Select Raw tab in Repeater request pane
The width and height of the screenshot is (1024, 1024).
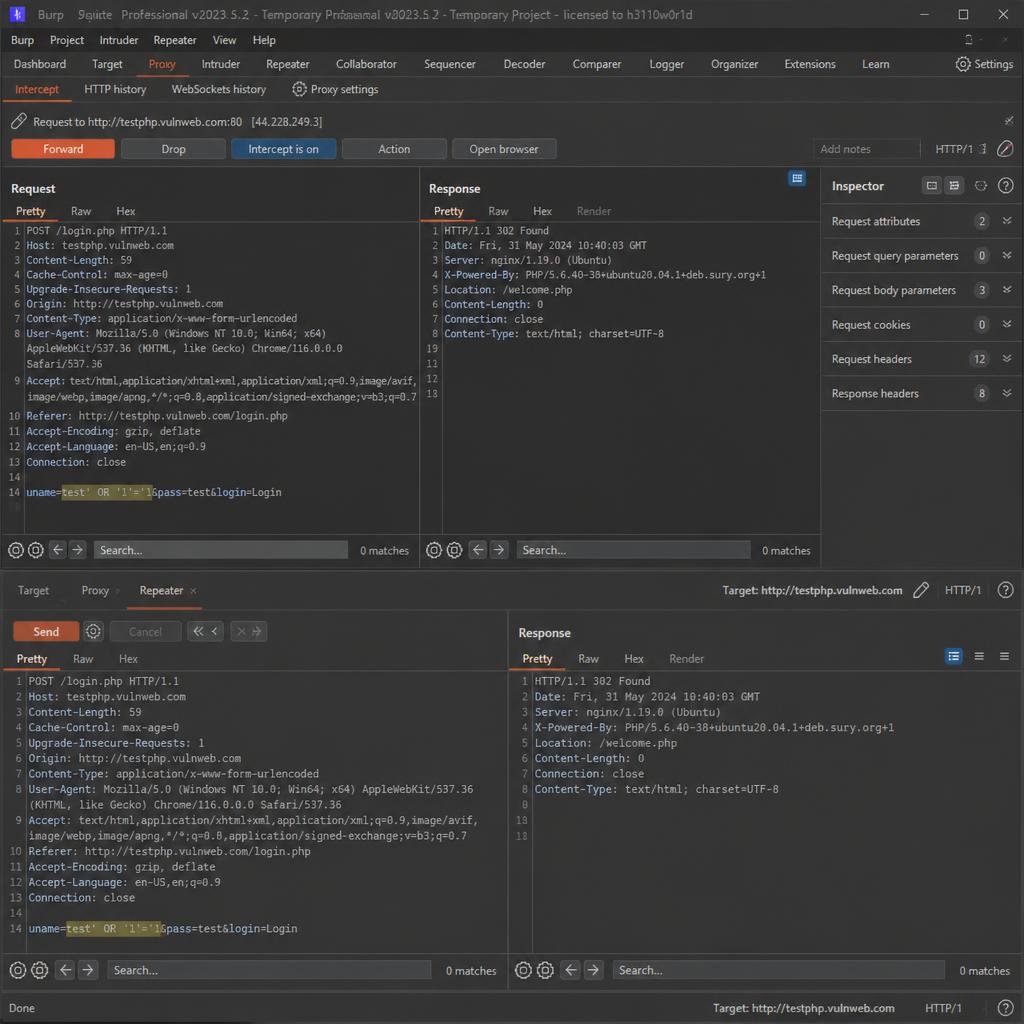pos(83,659)
